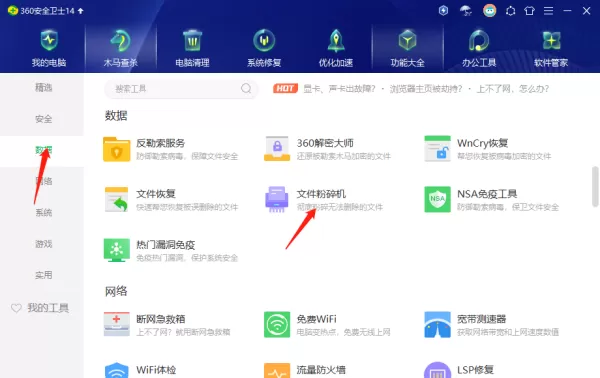600x378 pixels.
Task: Select 系统 sidebar tab
Action: point(44,212)
